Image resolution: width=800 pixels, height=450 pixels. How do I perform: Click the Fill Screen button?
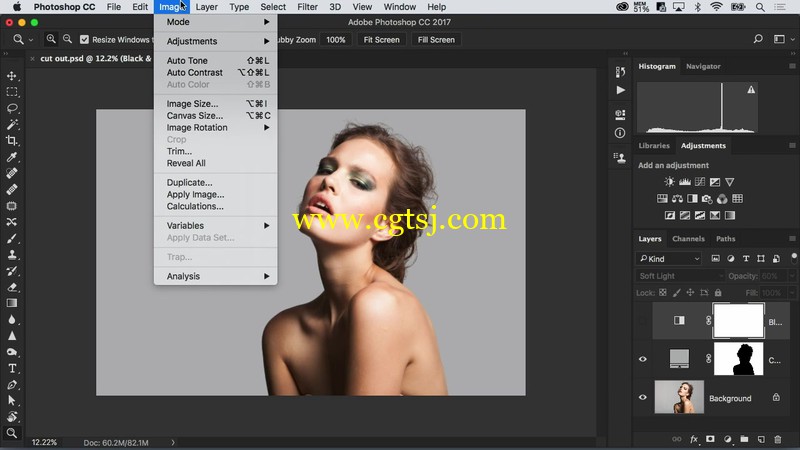(x=436, y=40)
